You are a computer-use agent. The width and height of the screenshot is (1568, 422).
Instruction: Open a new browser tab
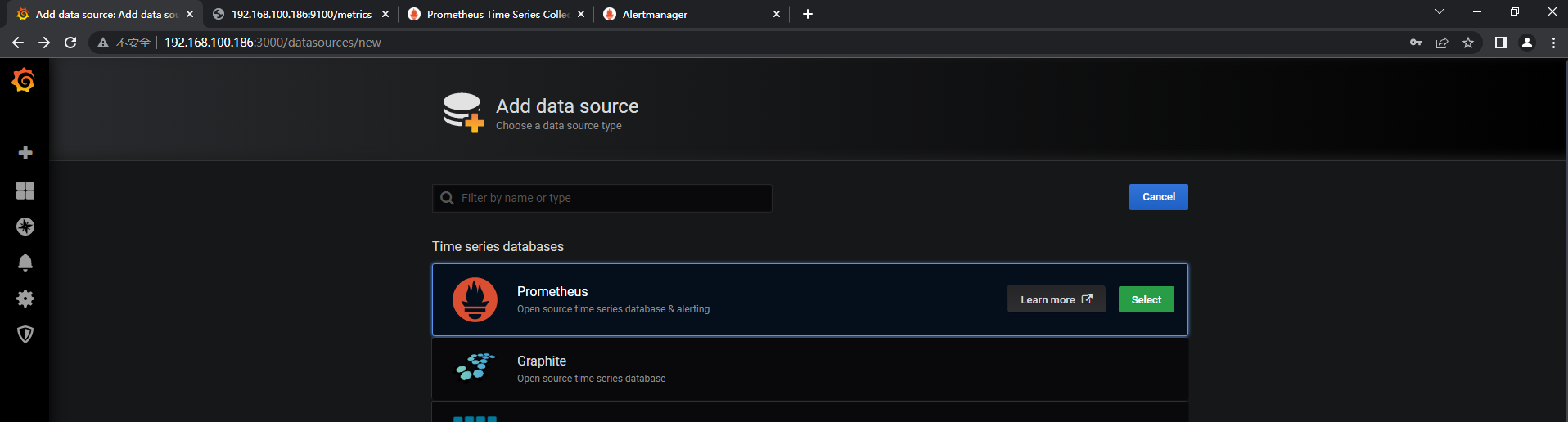tap(808, 14)
